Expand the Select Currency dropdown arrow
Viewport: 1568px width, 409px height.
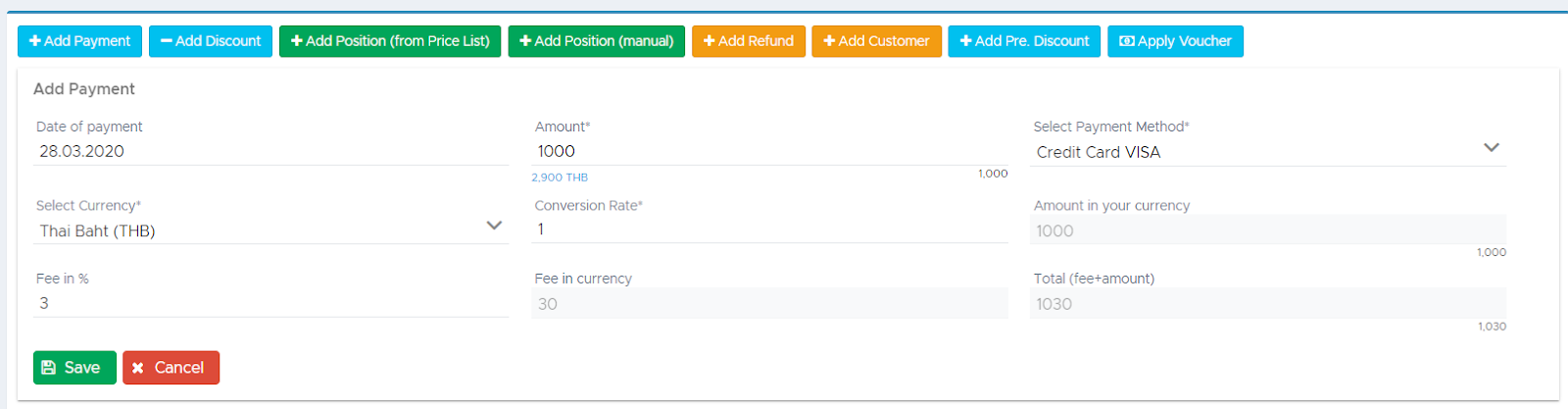tap(495, 226)
